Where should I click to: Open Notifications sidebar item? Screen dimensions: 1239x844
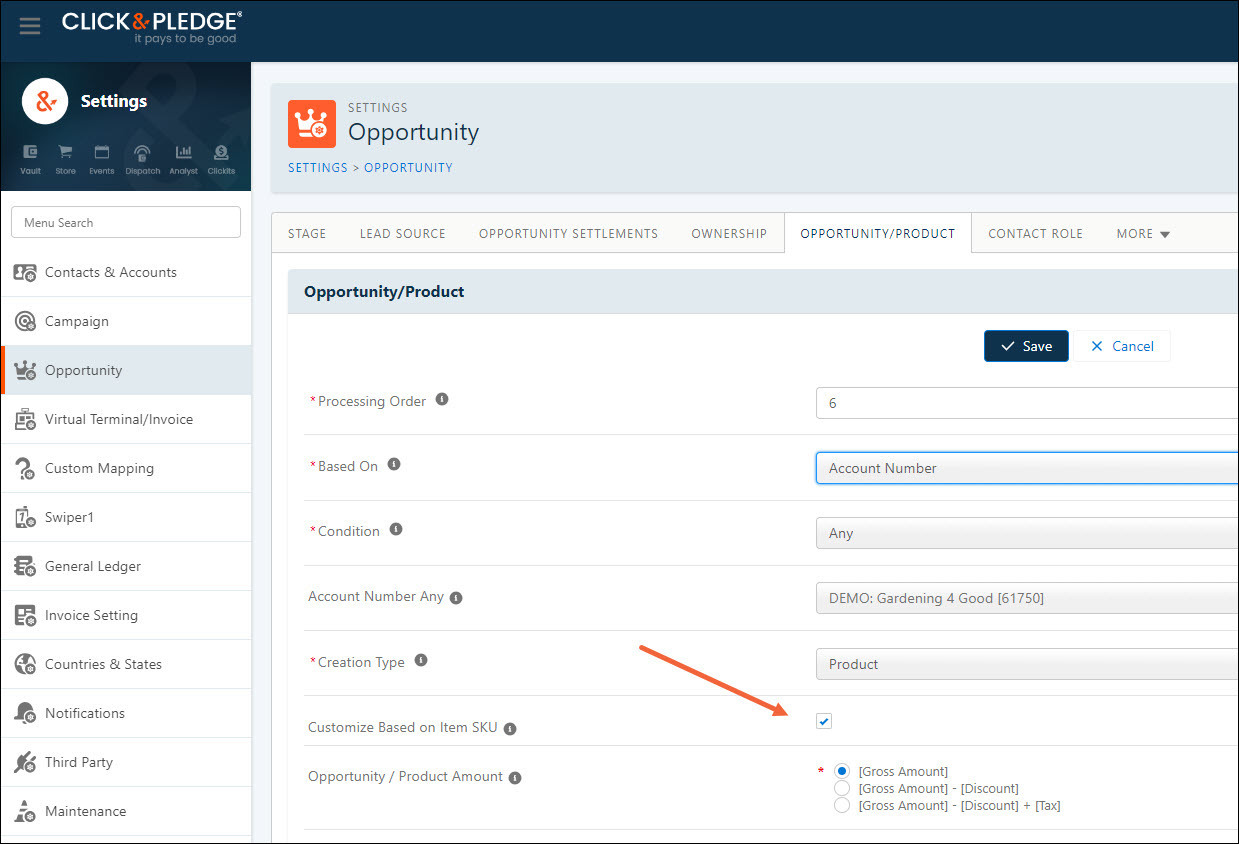pyautogui.click(x=126, y=713)
